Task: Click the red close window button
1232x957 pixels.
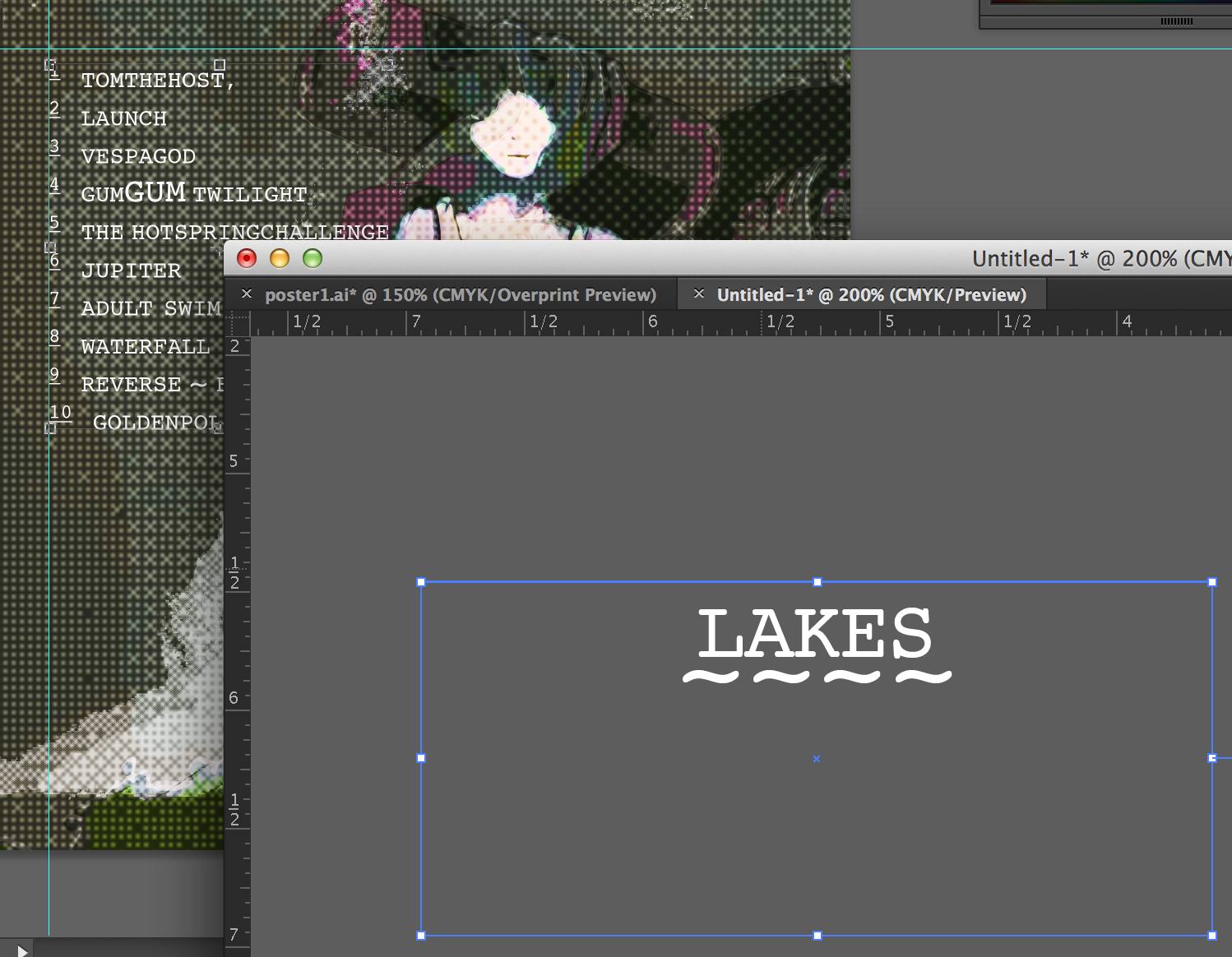Action: coord(247,258)
